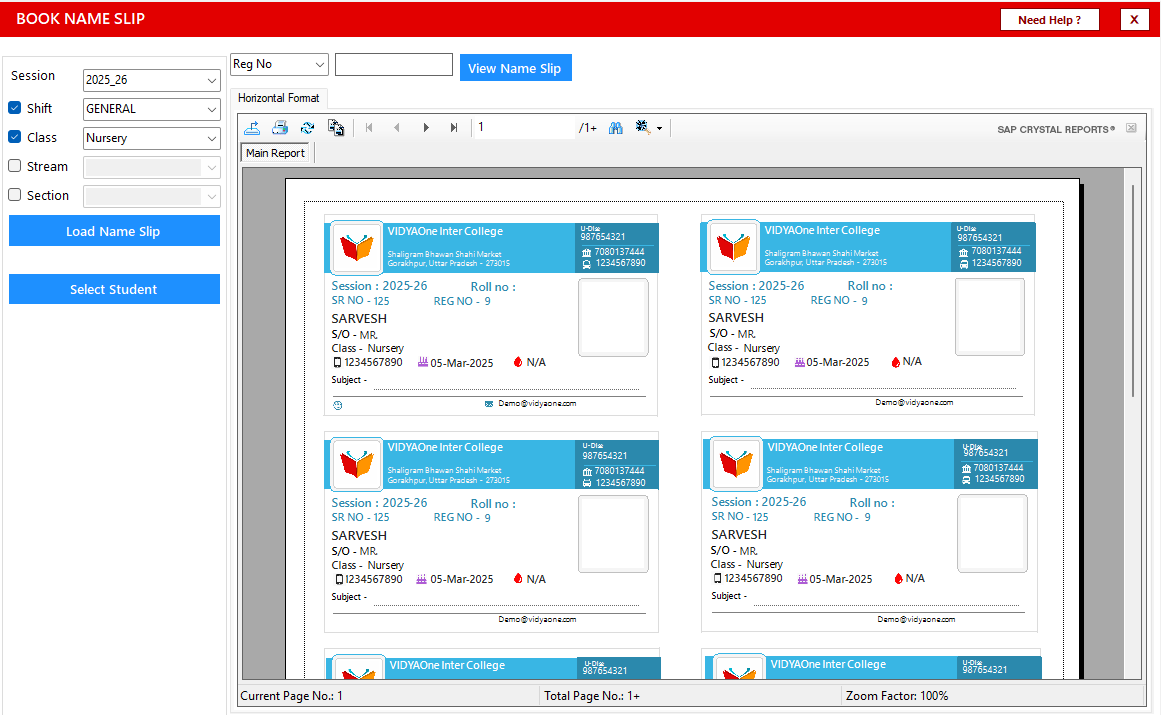Click 'Zoom Factor: 100%' status text
The image size is (1161, 715).
click(897, 696)
